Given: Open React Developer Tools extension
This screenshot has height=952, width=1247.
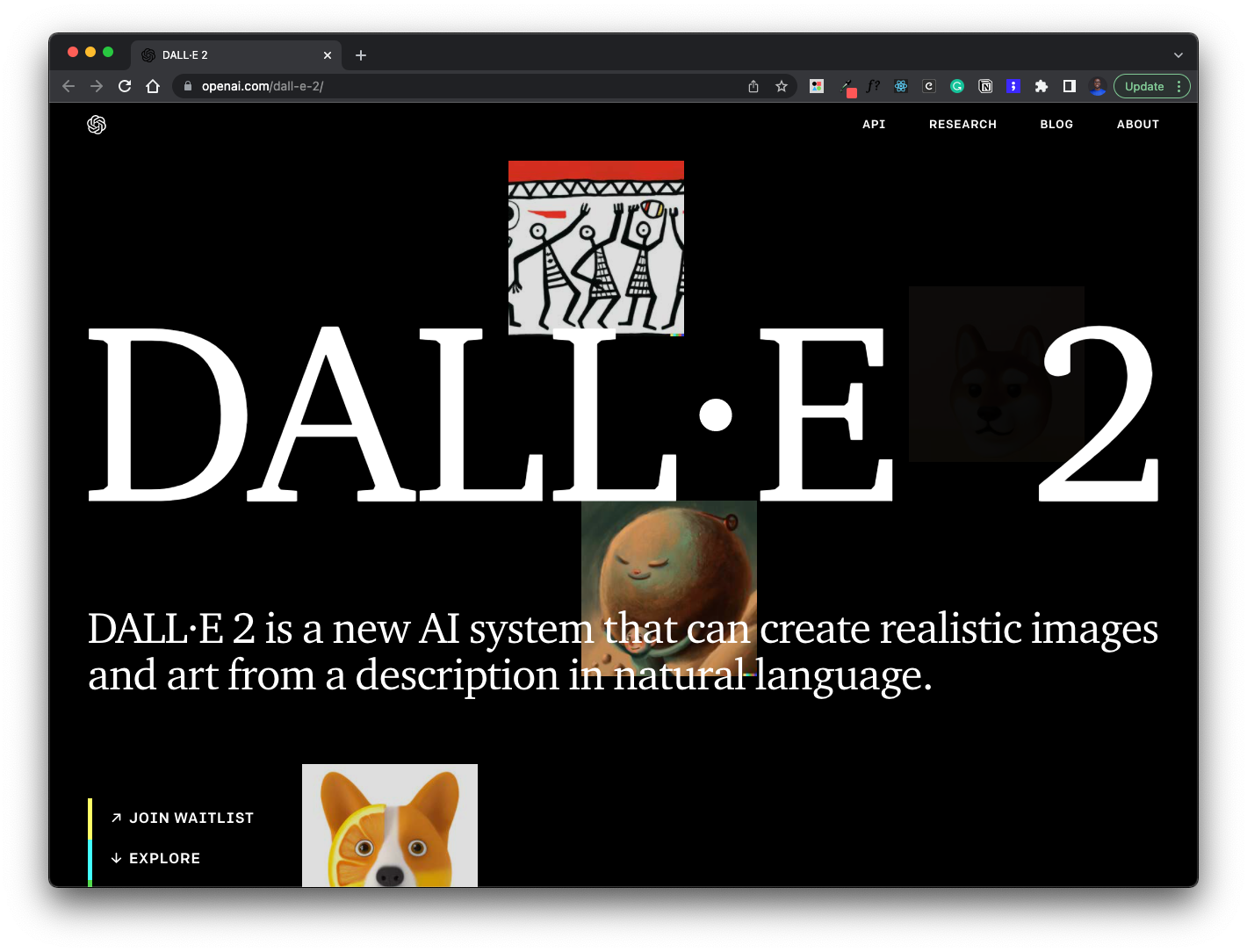Looking at the screenshot, I should [x=901, y=86].
